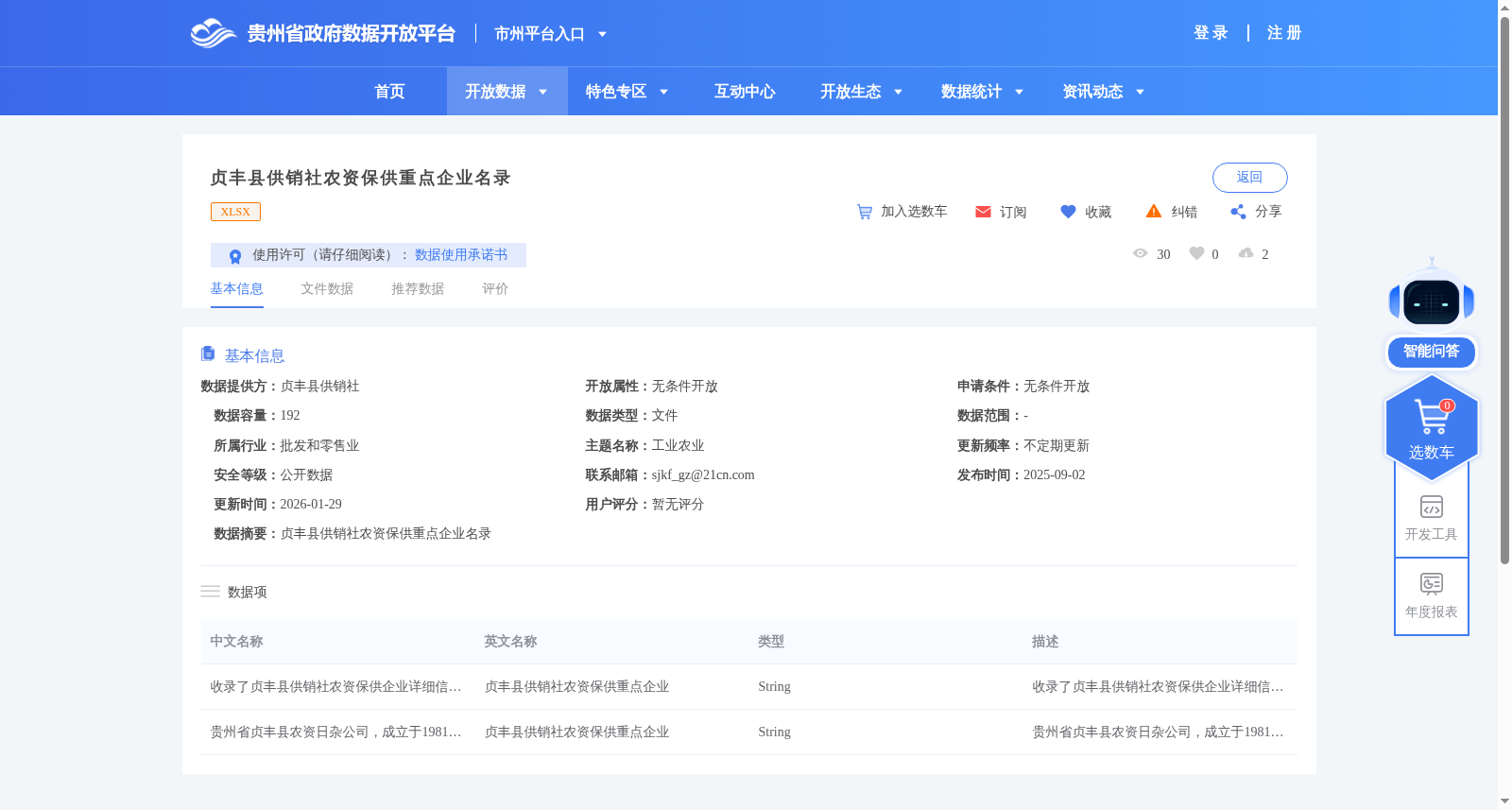Click the 主题名称 value 工业农业
The image size is (1512, 810).
click(678, 446)
